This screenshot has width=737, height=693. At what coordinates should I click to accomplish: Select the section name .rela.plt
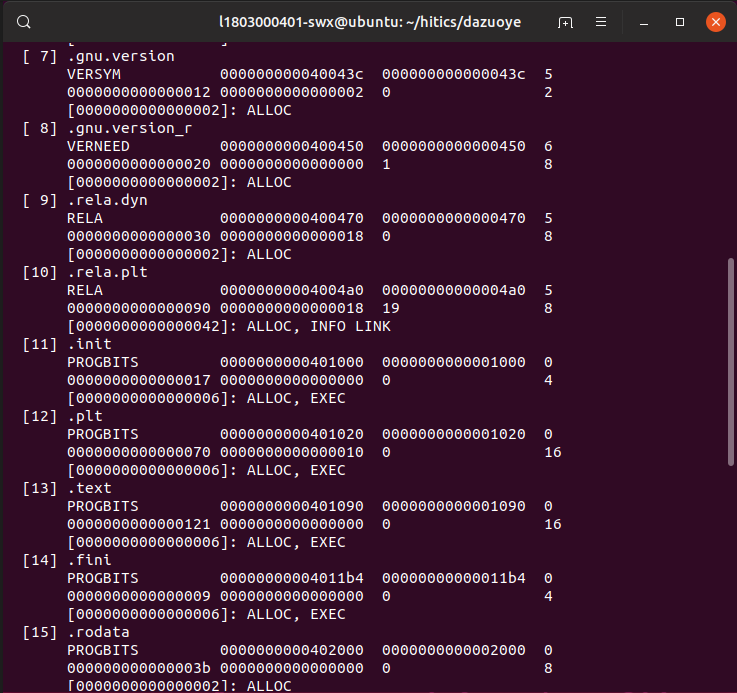point(108,272)
